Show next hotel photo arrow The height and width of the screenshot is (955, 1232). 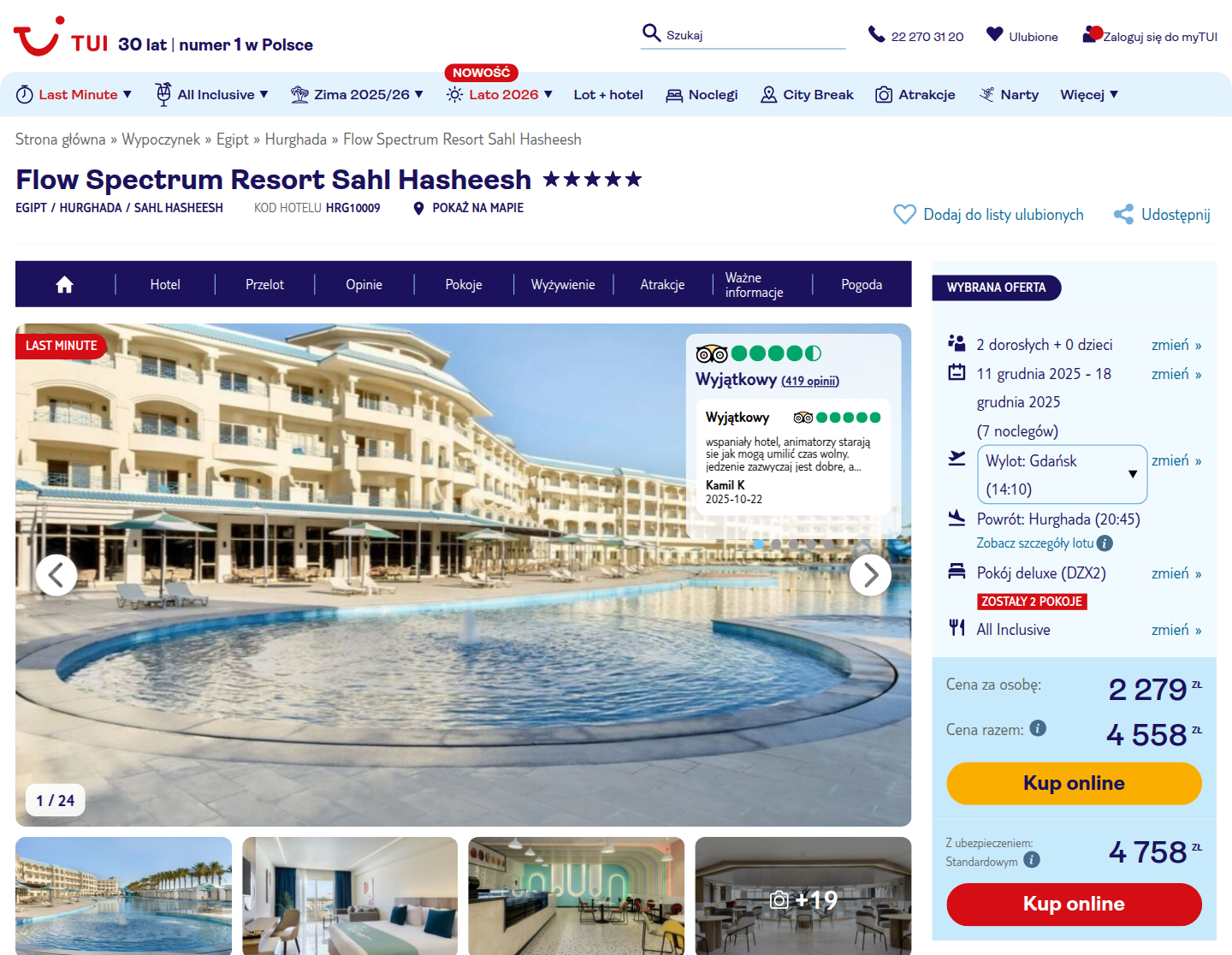tap(870, 575)
